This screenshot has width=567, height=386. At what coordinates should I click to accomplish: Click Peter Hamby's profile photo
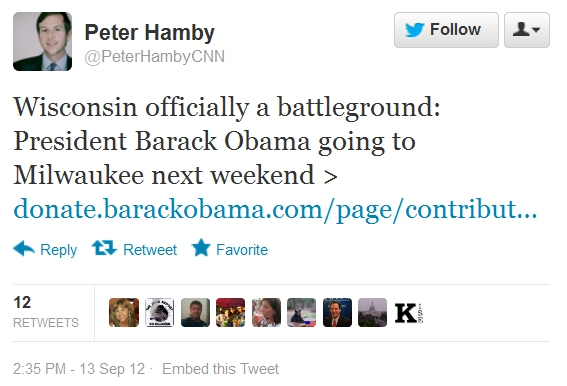pyautogui.click(x=42, y=41)
